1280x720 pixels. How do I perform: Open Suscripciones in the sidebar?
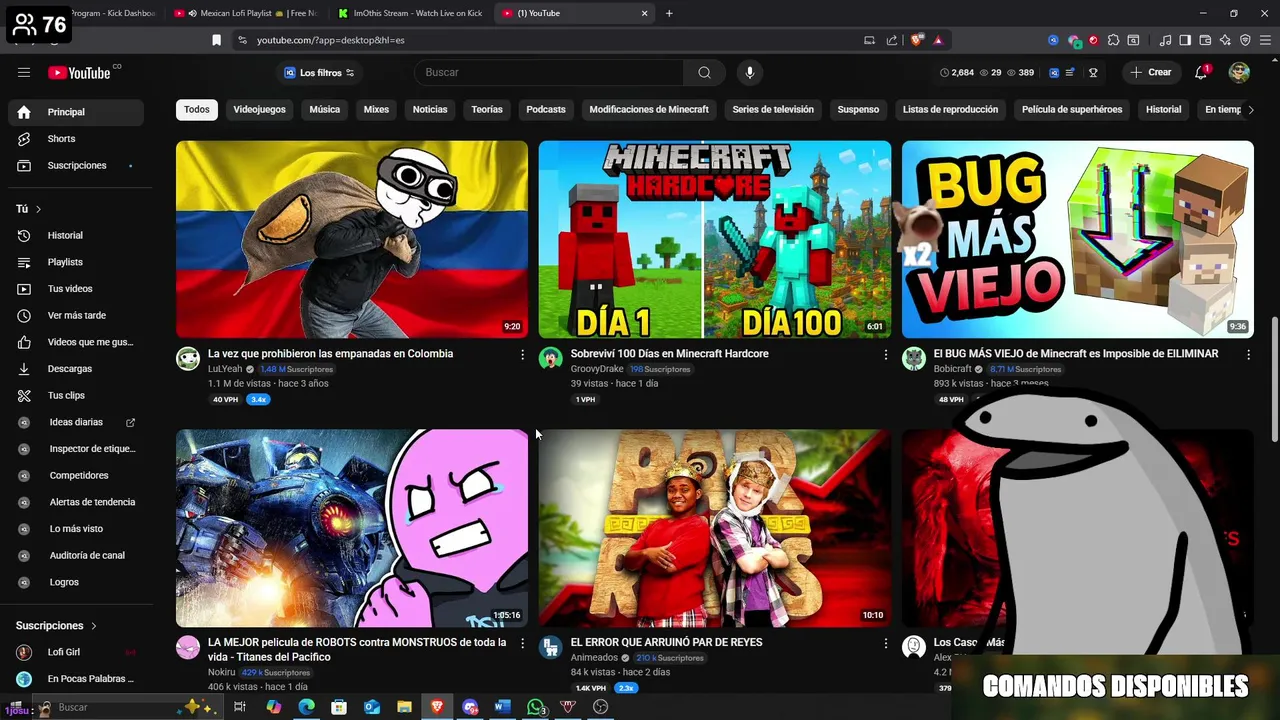(x=76, y=165)
